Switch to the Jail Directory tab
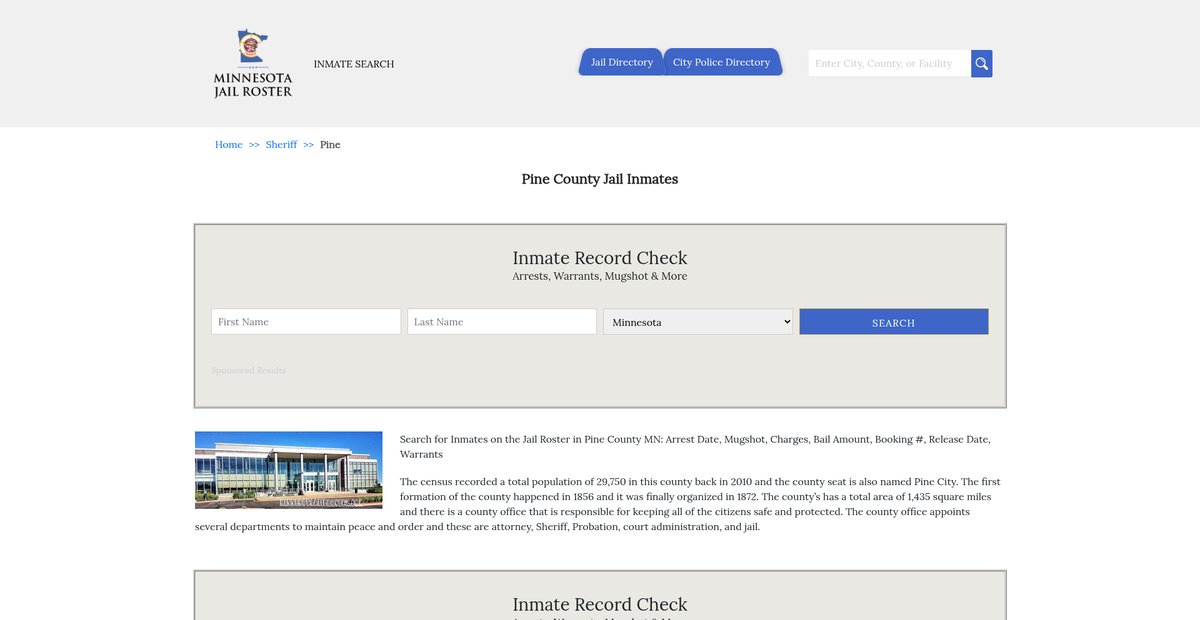Viewport: 1200px width, 620px height. click(621, 62)
